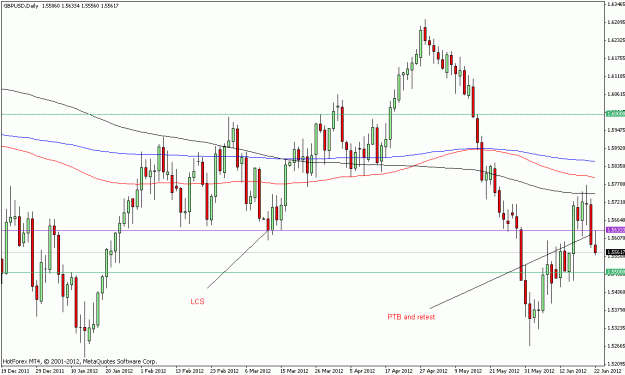625x375 pixels.
Task: Click the 23 Feb 2012 date label
Action: pyautogui.click(x=224, y=371)
